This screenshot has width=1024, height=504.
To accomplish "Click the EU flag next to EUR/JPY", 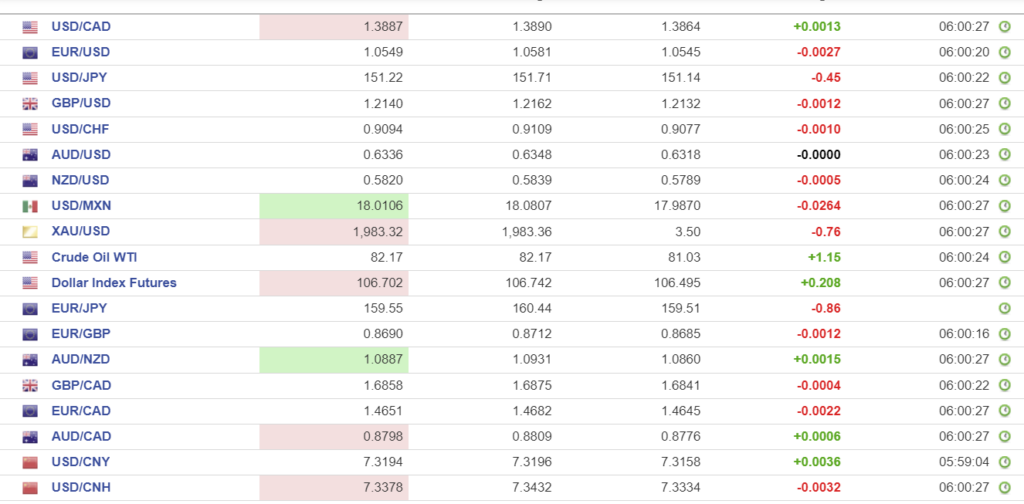I will pos(30,309).
